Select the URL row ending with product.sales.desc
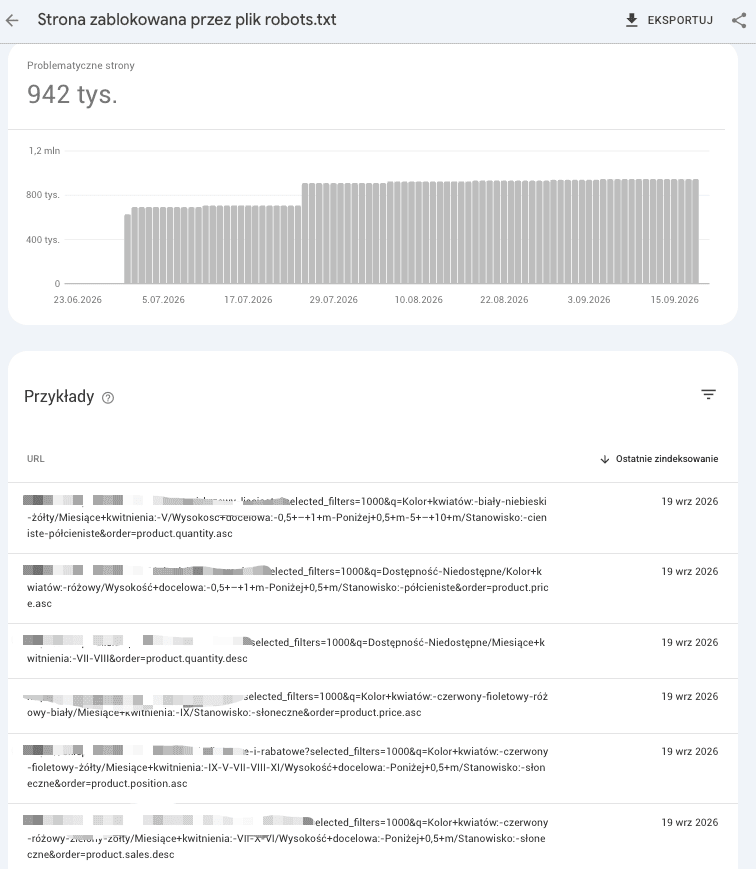Image resolution: width=756 pixels, height=869 pixels. [372, 838]
